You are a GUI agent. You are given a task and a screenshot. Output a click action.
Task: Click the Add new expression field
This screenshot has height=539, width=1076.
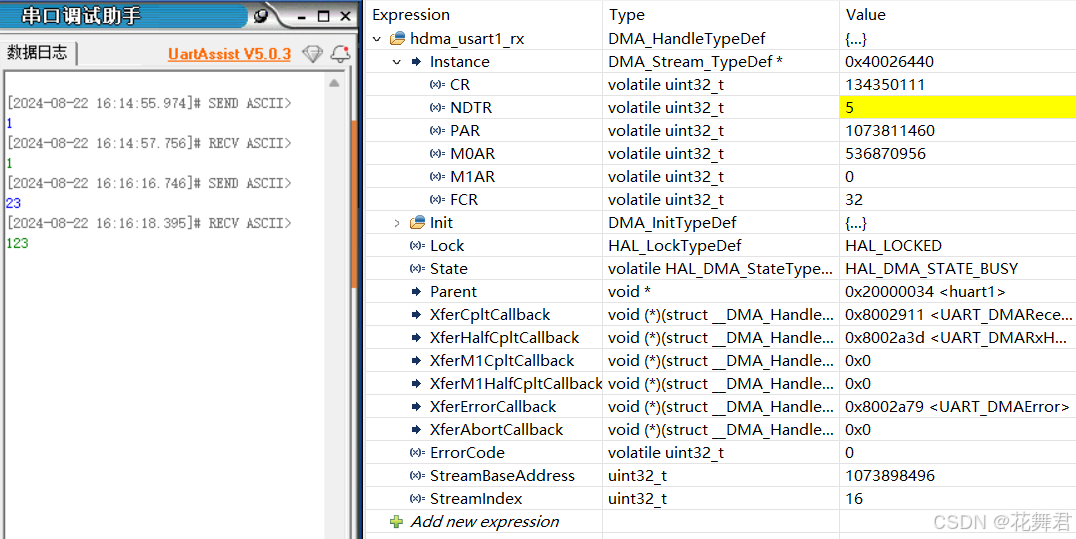(x=485, y=522)
